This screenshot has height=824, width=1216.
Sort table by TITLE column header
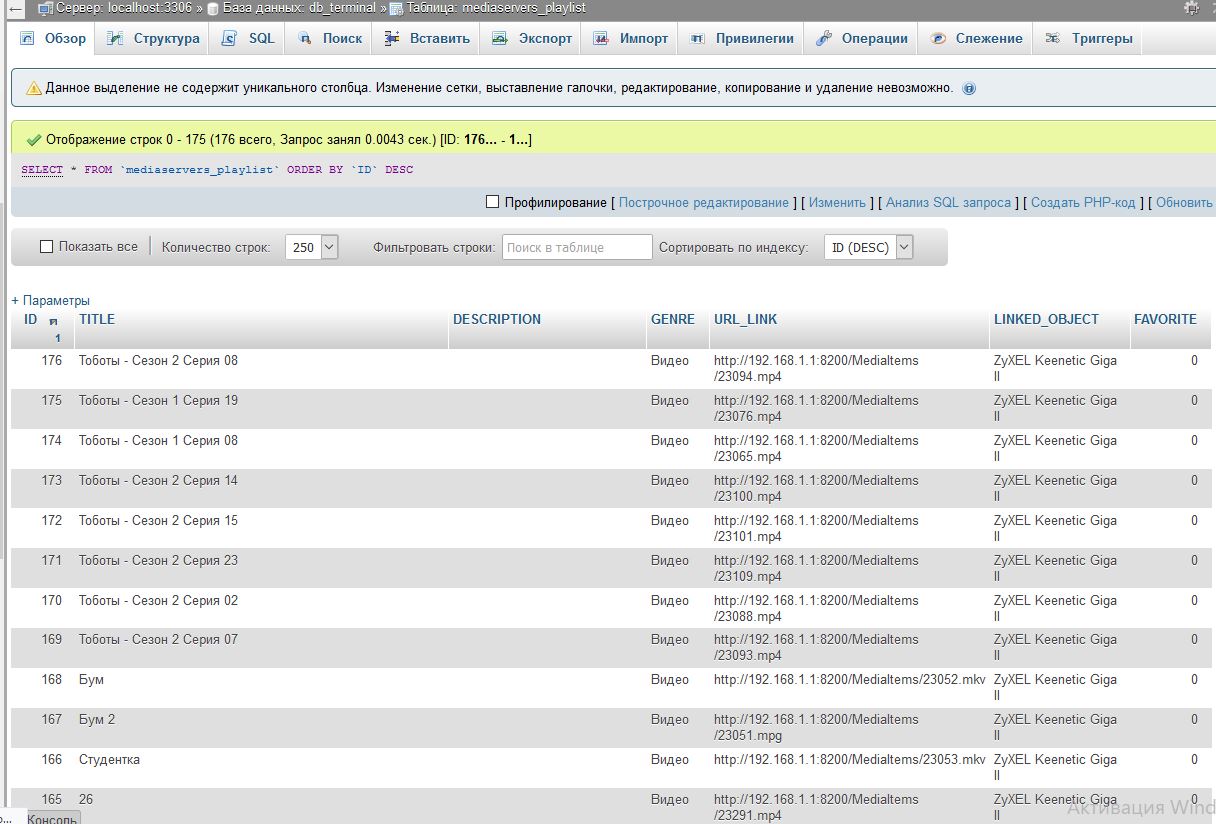pyautogui.click(x=97, y=319)
